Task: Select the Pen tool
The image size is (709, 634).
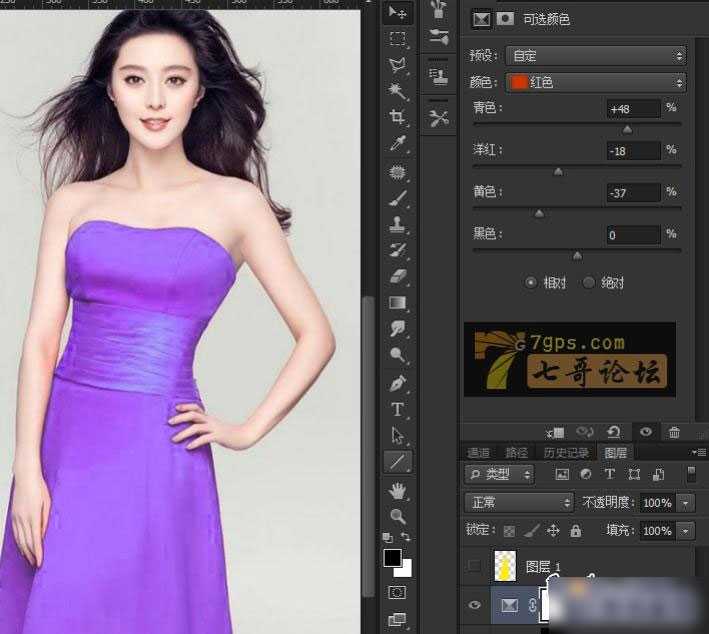Action: pos(397,383)
